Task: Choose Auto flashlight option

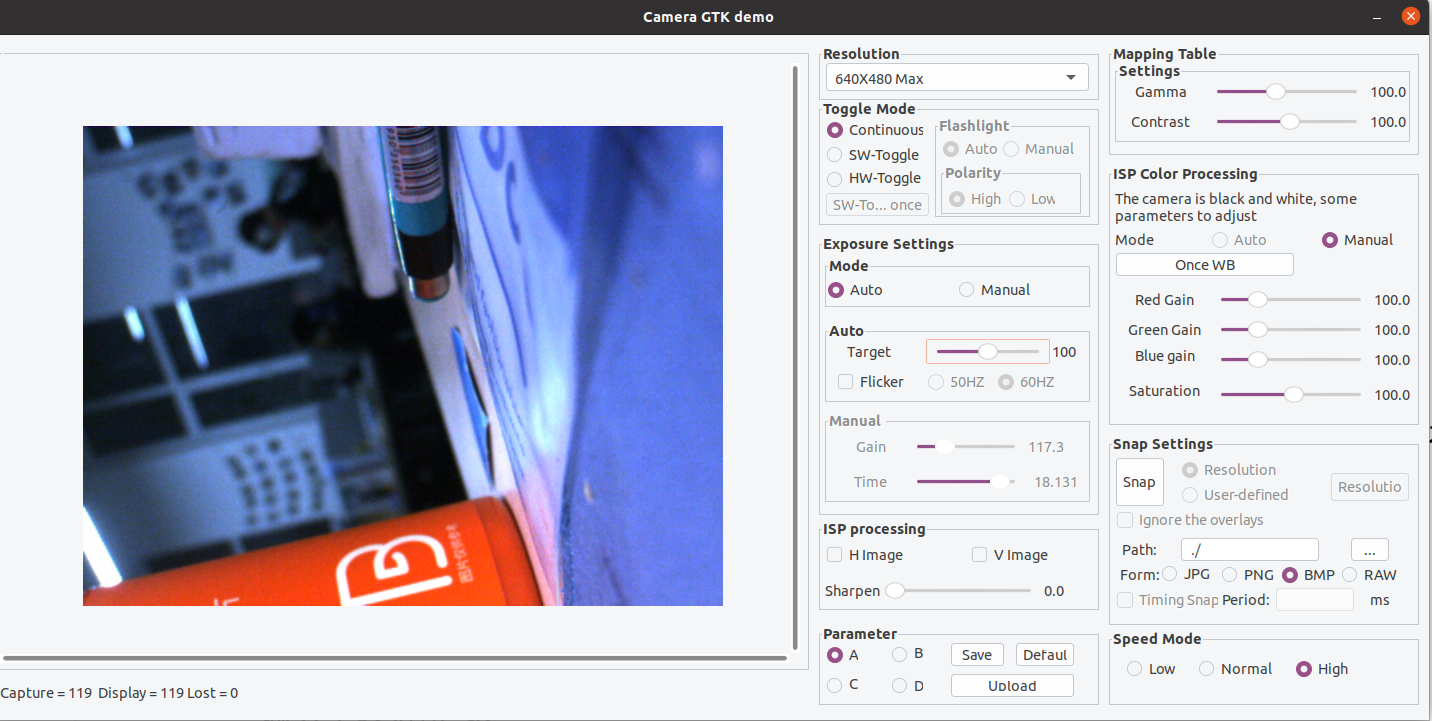Action: point(953,149)
